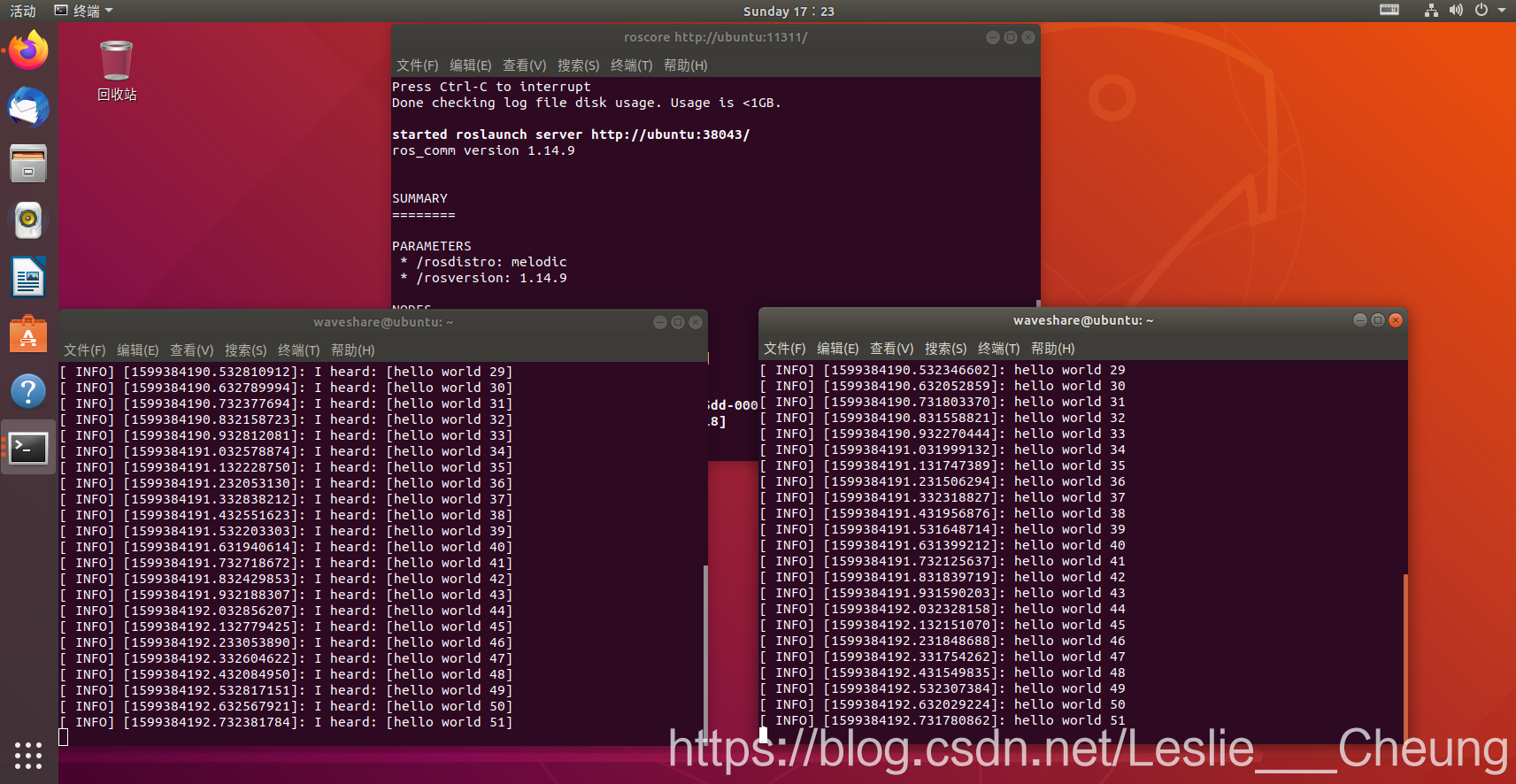Open 编辑(E) menu in listener terminal
This screenshot has width=1516, height=784.
pyautogui.click(x=137, y=350)
